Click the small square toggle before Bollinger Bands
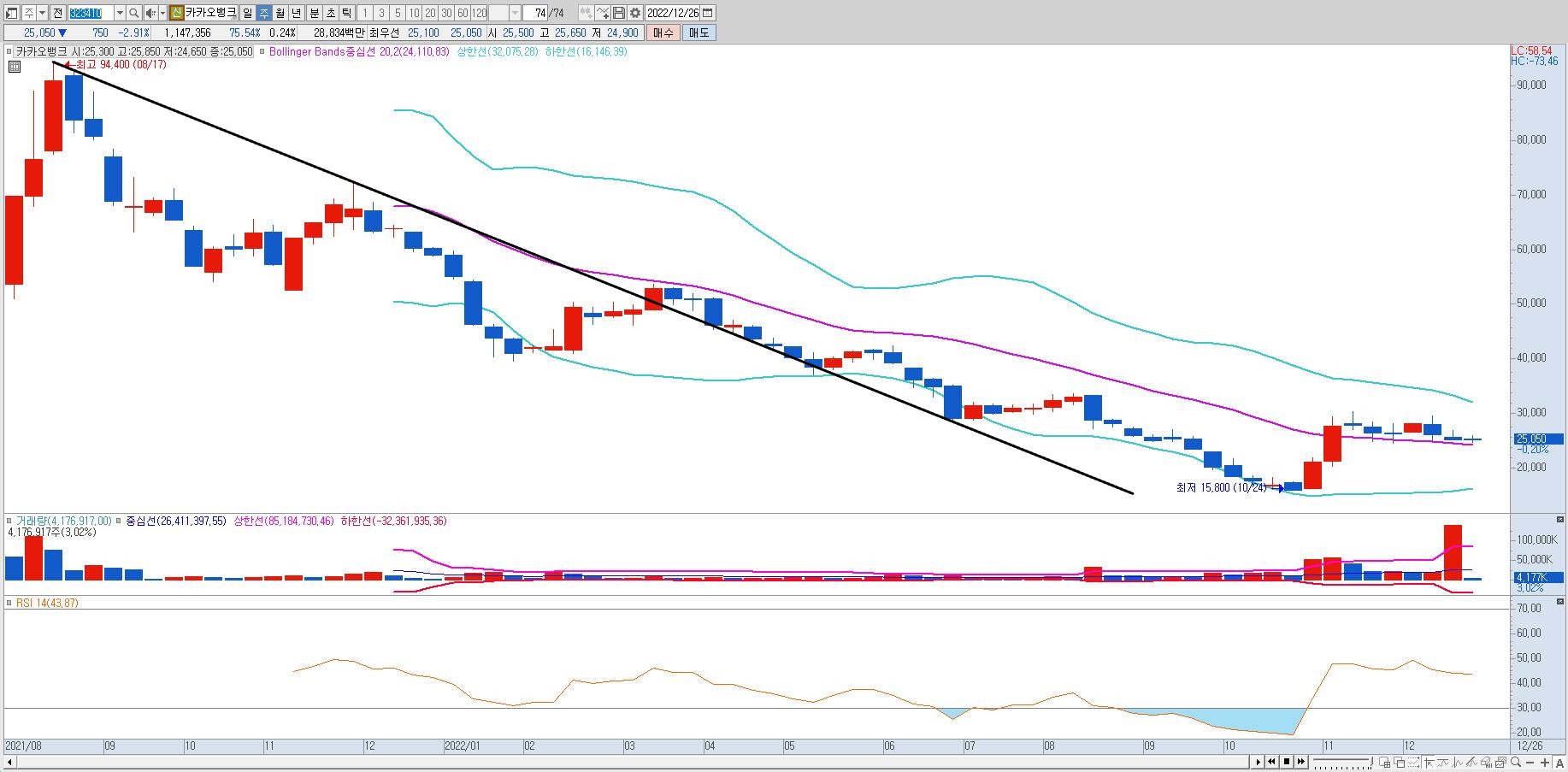 (262, 51)
